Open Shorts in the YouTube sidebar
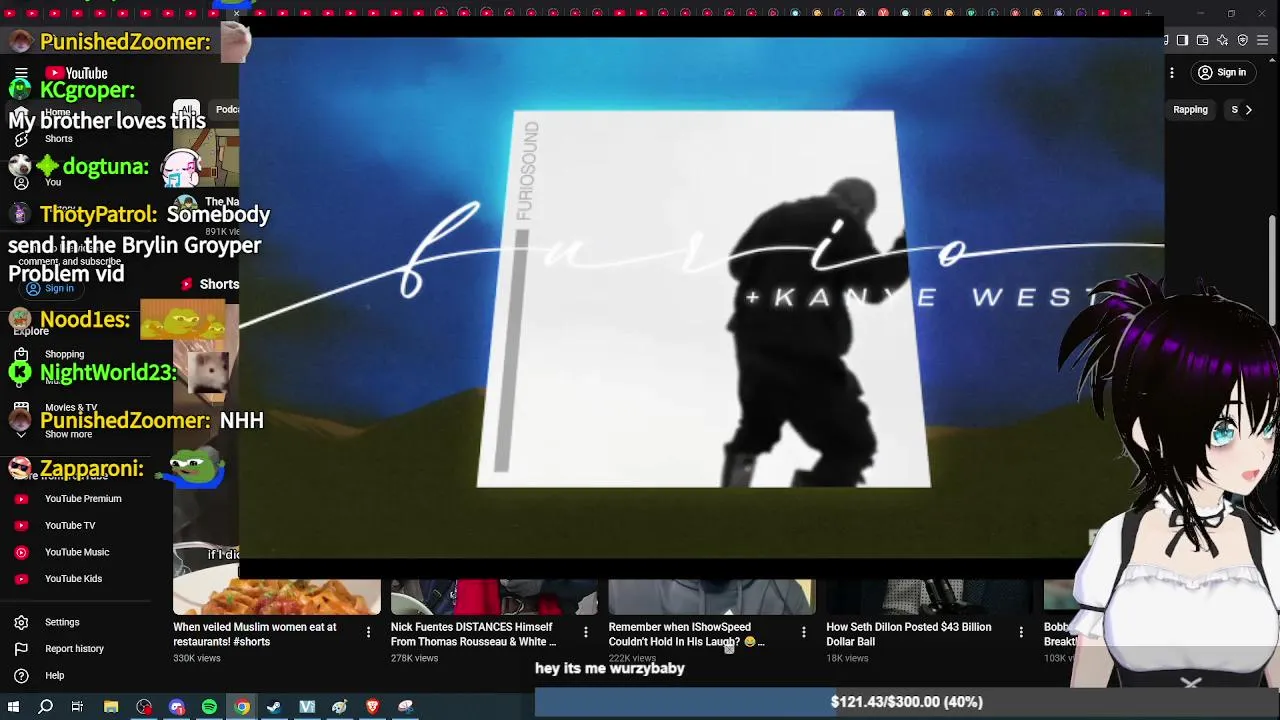 coord(58,139)
